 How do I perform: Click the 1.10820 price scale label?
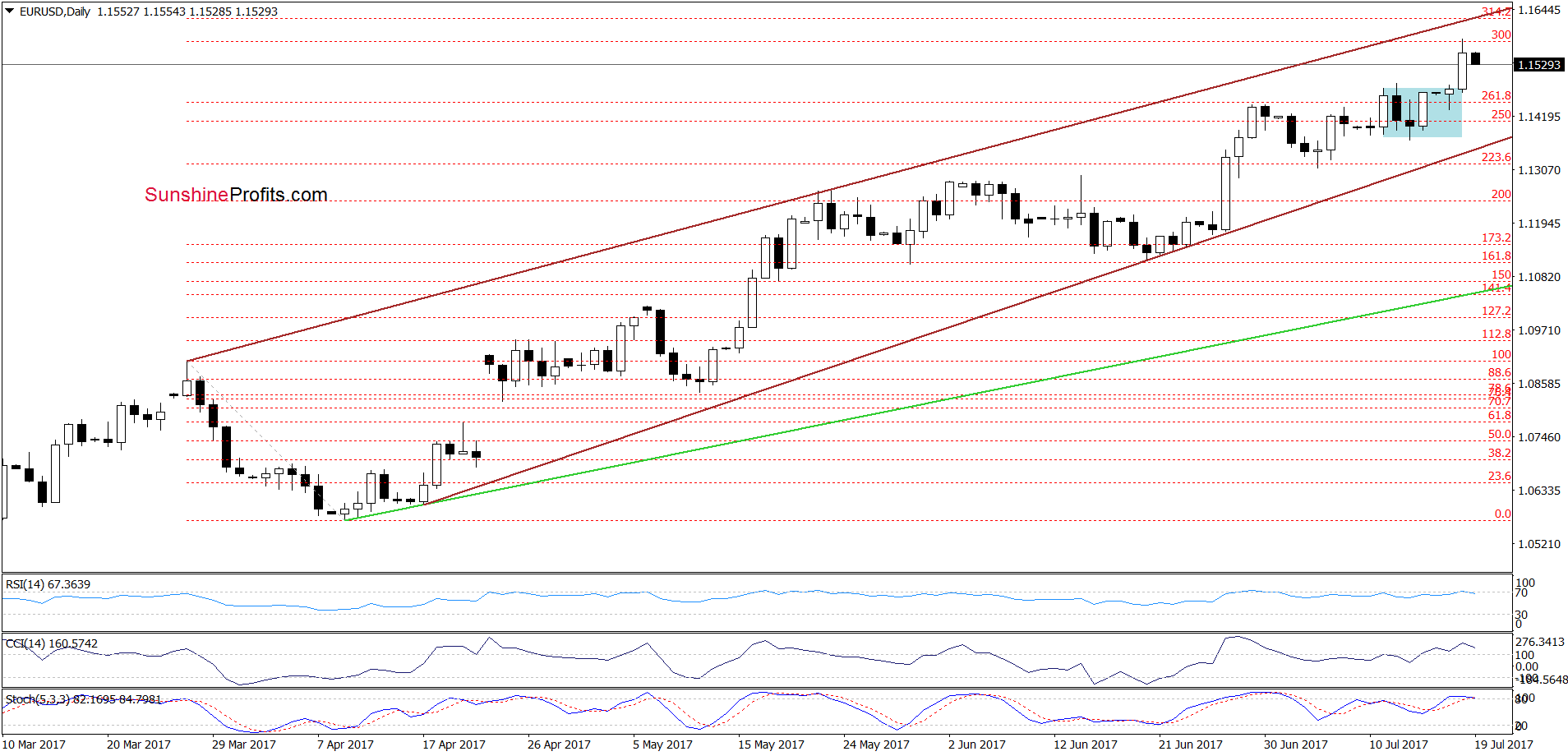1538,277
